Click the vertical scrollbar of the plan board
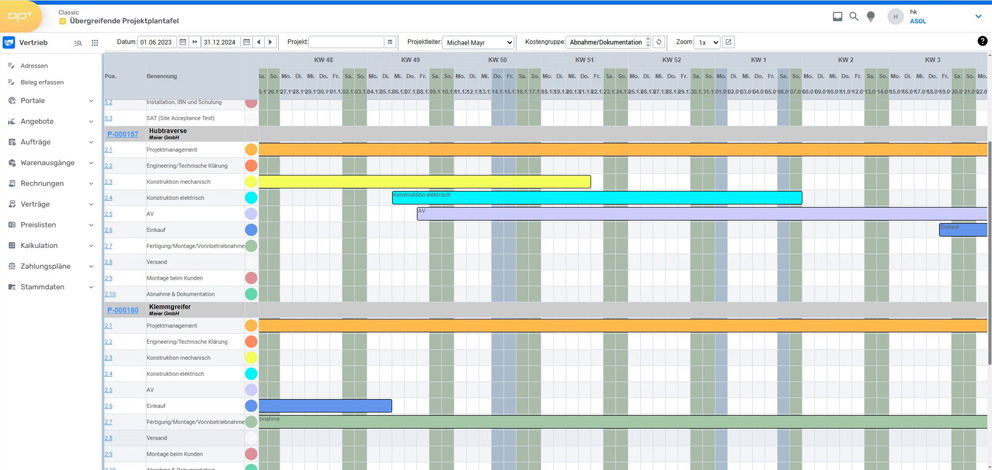 point(989,253)
